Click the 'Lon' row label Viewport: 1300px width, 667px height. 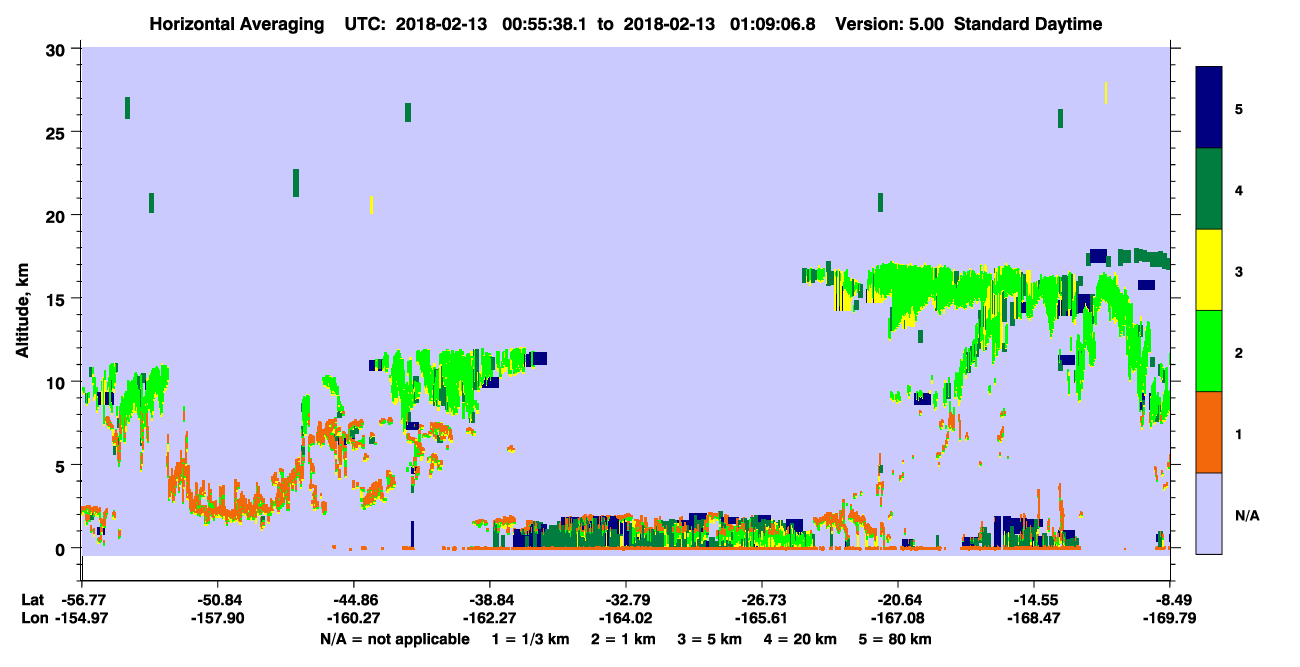[x=33, y=618]
